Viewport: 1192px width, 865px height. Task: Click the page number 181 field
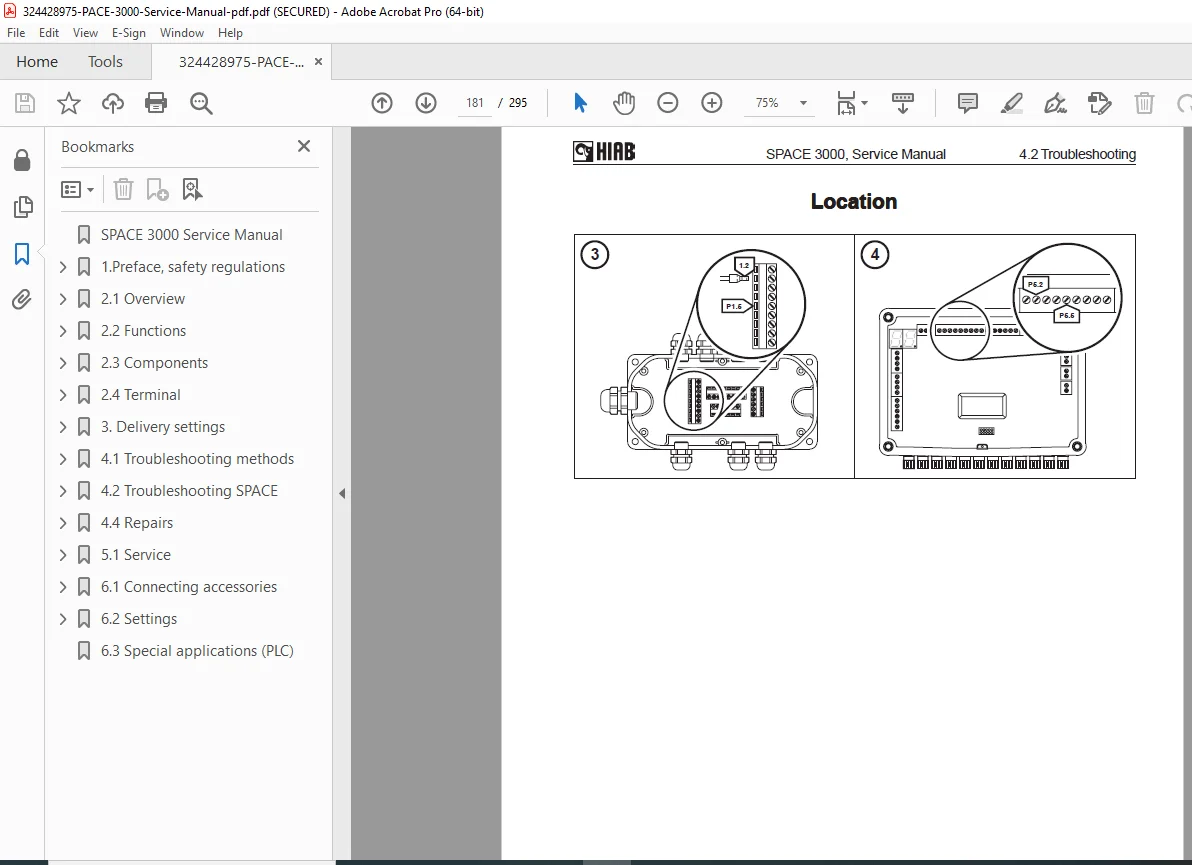(x=475, y=103)
